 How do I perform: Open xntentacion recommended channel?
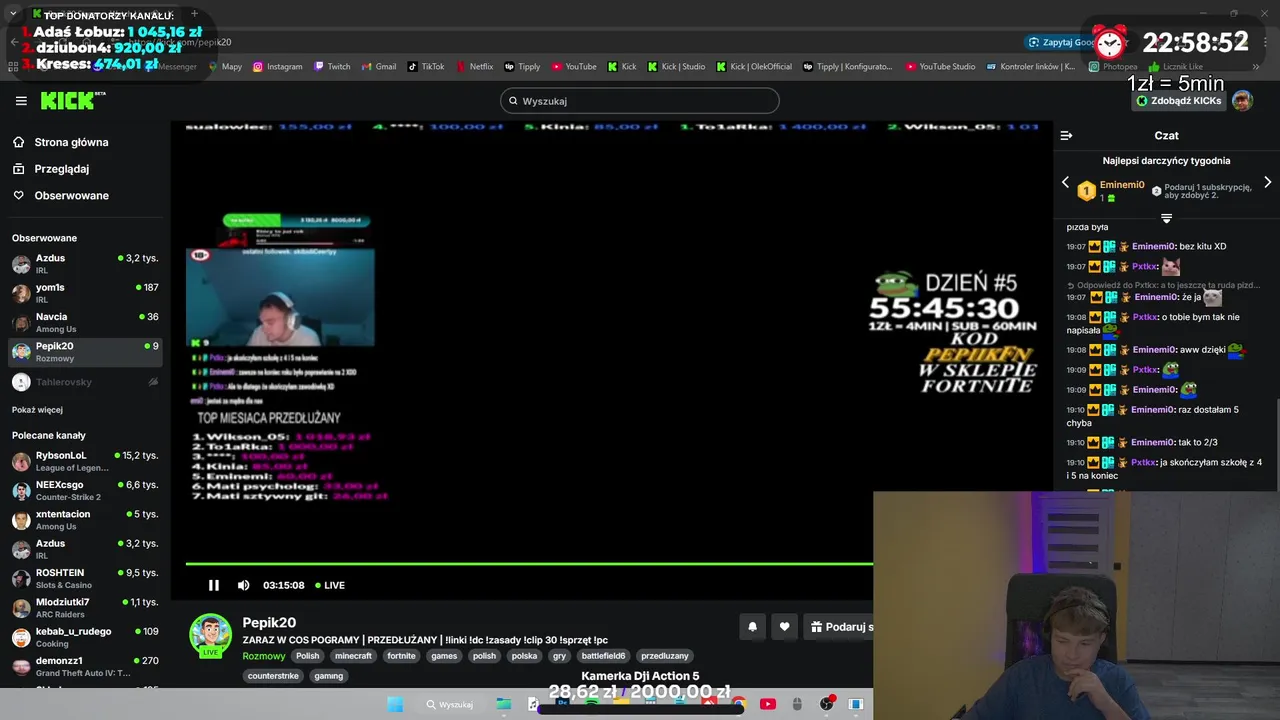(x=85, y=520)
